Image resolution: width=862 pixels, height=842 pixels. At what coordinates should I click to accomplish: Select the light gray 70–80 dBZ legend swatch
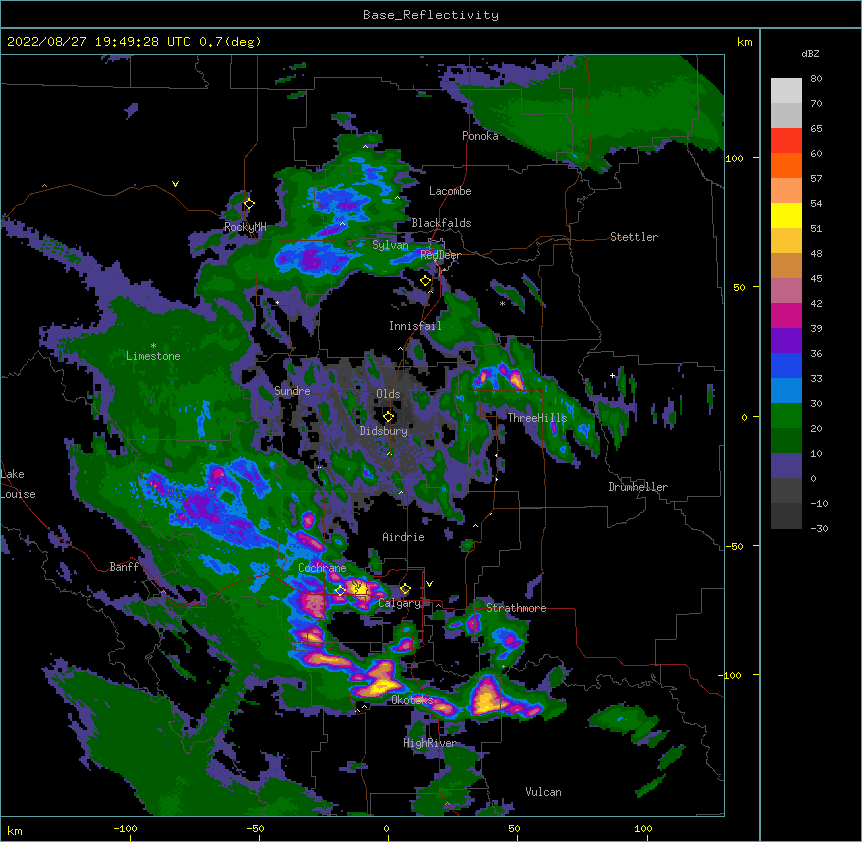tap(786, 91)
